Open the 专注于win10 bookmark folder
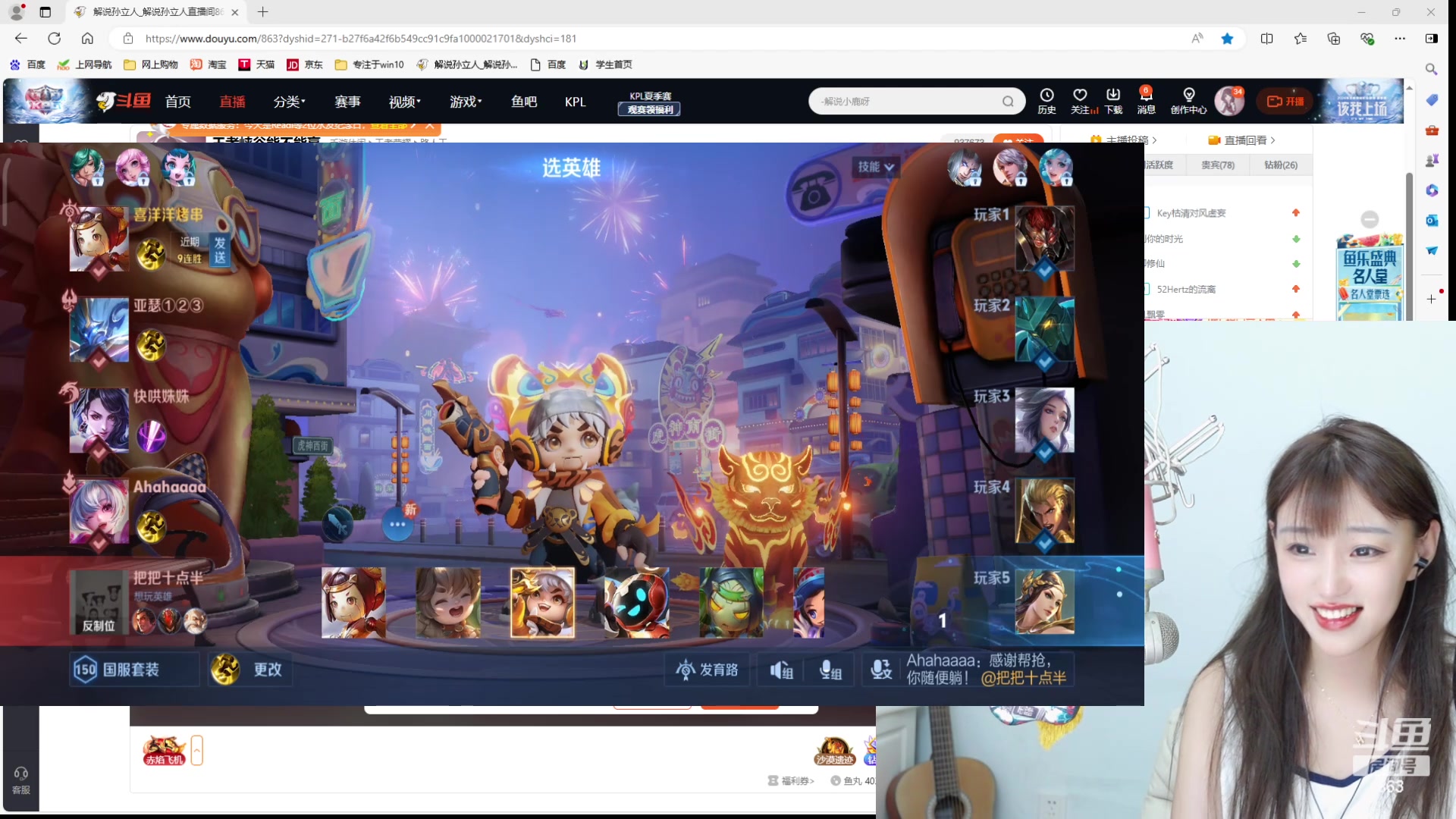This screenshot has width=1456, height=819. 369,64
